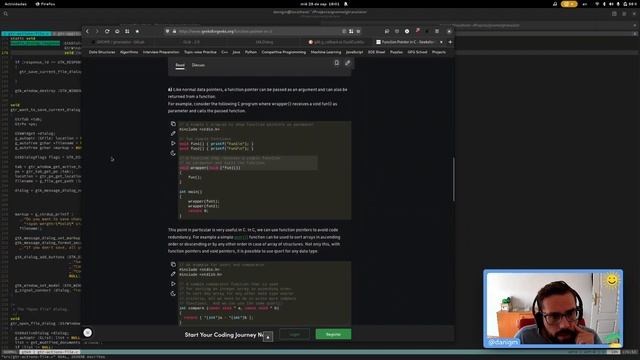Open Topic-wise Practice menu
The width and height of the screenshot is (640, 360).
[200, 52]
